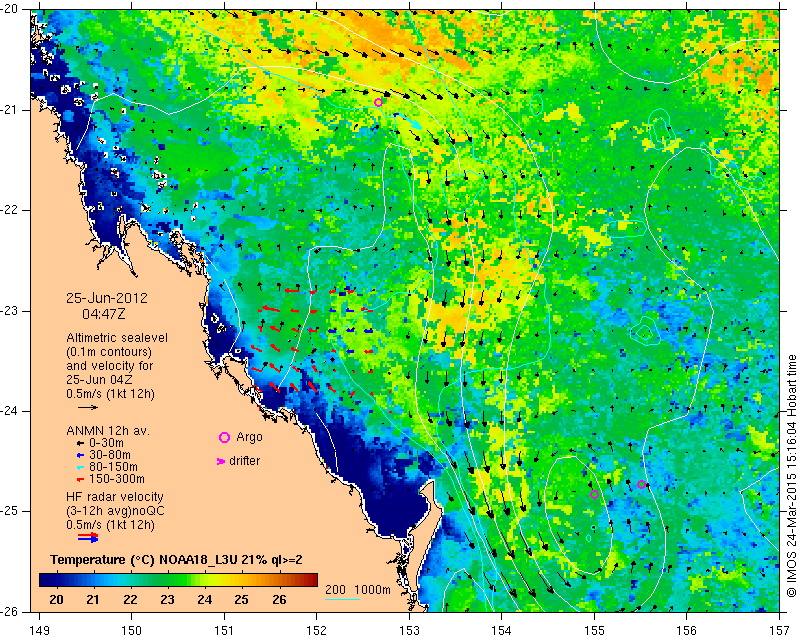Image resolution: width=800 pixels, height=640 pixels.
Task: Click the '153' longitude axis label
Action: click(409, 632)
